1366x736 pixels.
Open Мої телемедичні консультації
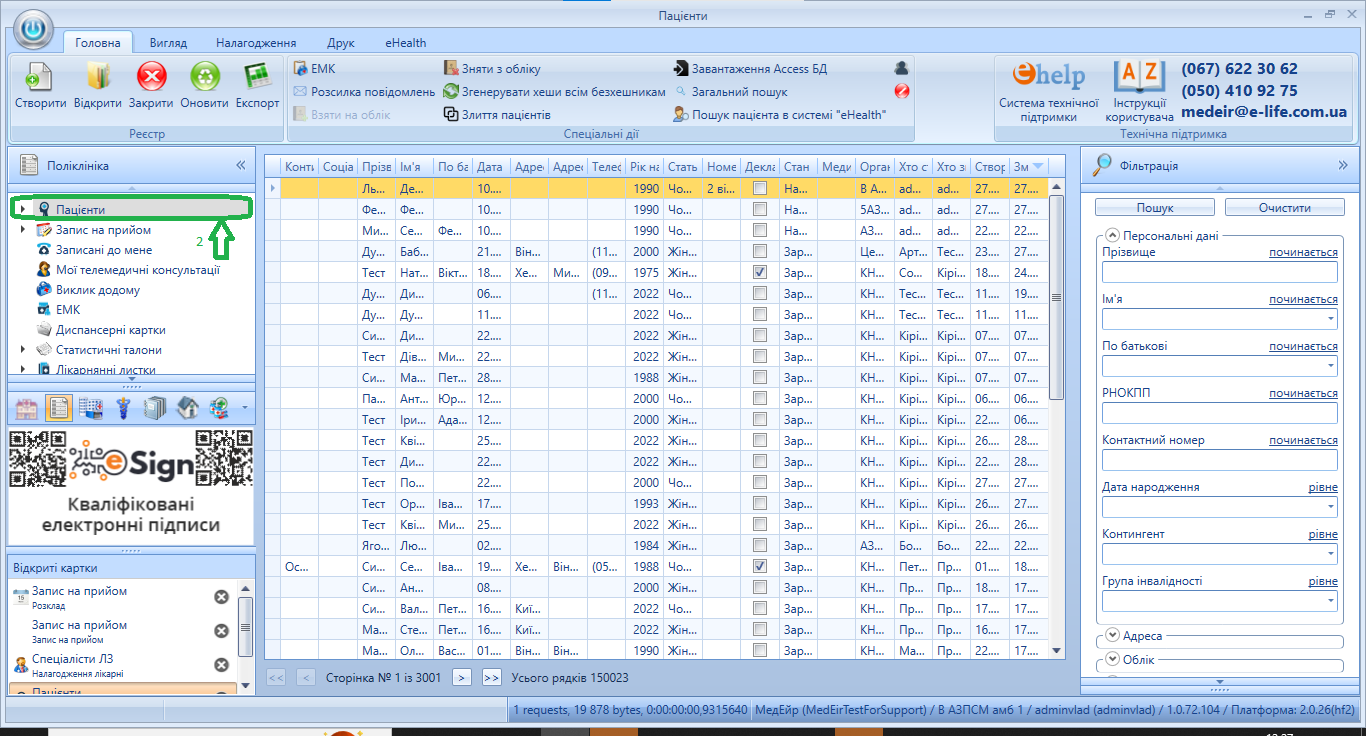pyautogui.click(x=138, y=270)
